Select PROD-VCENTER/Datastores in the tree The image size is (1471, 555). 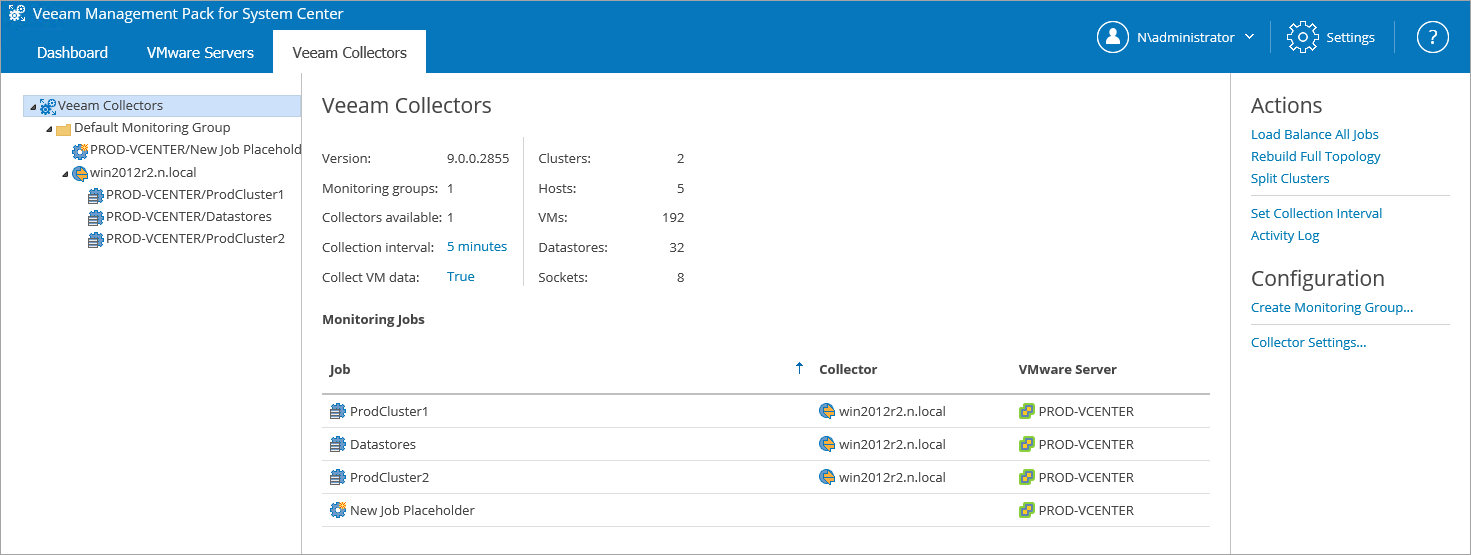188,216
